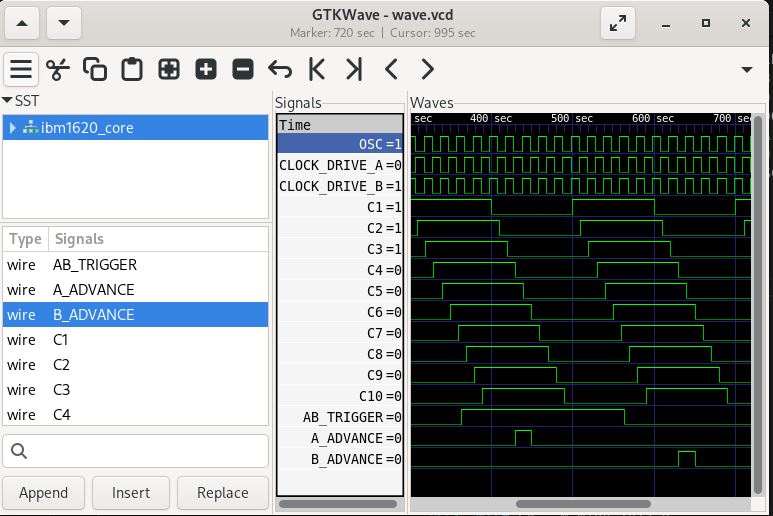Select the C5=0 trace name
This screenshot has height=516, width=773.
[x=340, y=291]
